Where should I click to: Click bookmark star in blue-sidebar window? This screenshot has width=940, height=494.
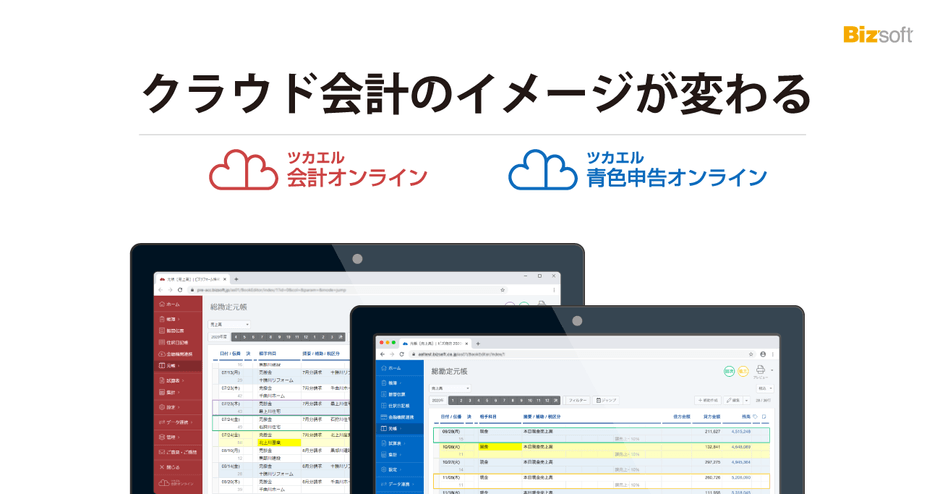(751, 354)
